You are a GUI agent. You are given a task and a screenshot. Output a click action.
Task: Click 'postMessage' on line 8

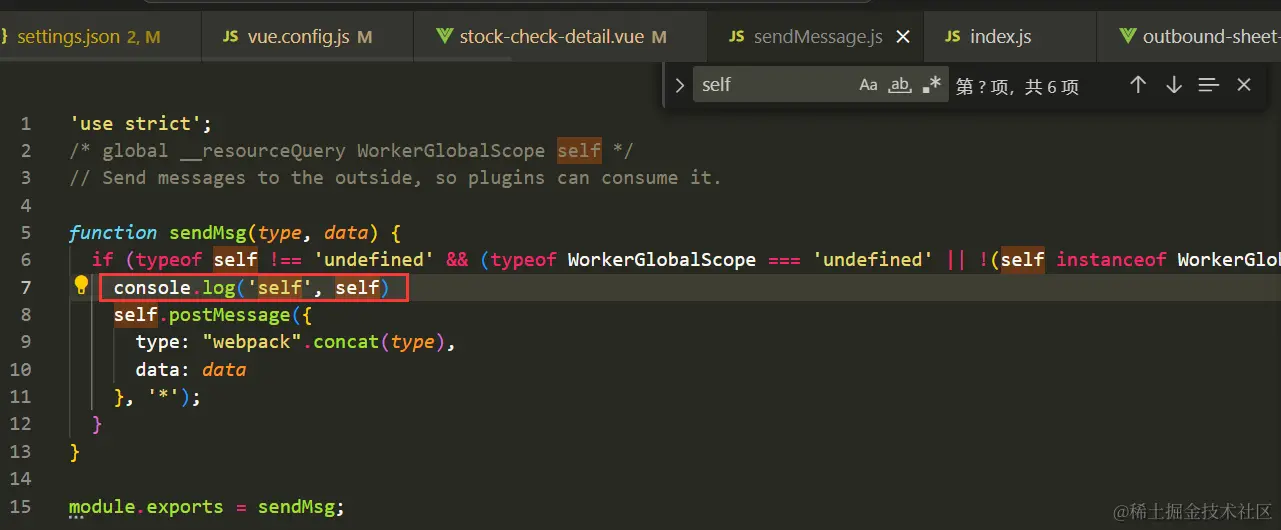click(x=229, y=315)
